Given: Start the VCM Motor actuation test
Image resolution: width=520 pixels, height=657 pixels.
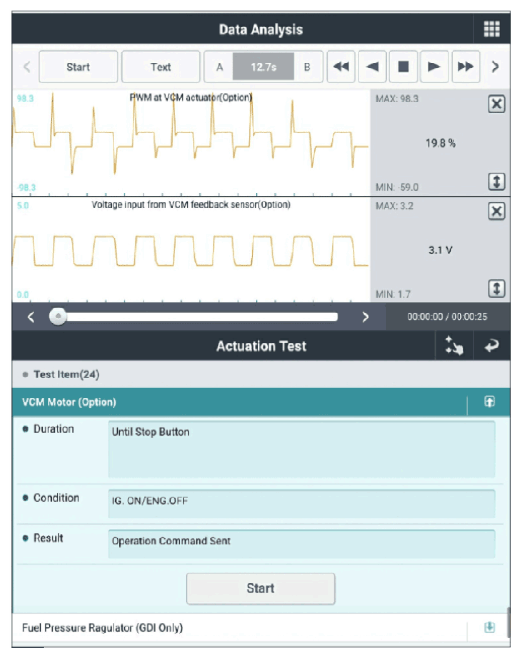Looking at the screenshot, I should 261,588.
